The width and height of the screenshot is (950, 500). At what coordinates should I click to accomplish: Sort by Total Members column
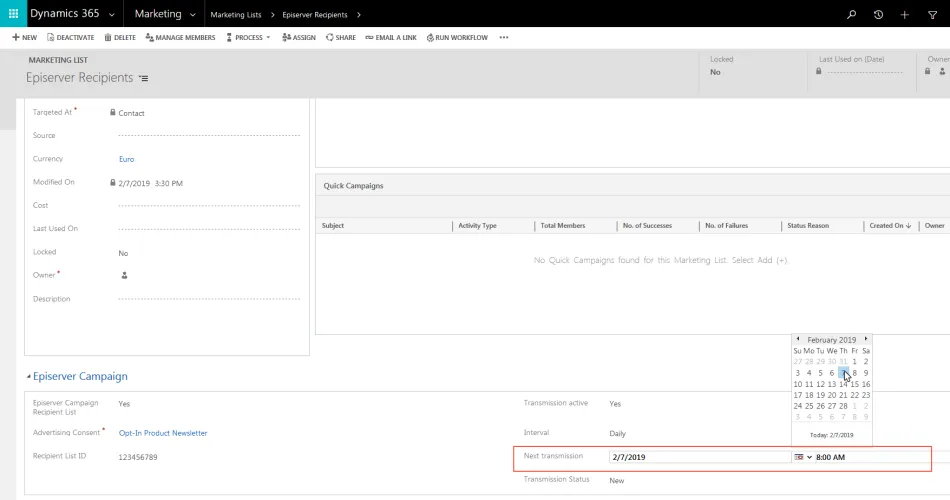point(563,225)
